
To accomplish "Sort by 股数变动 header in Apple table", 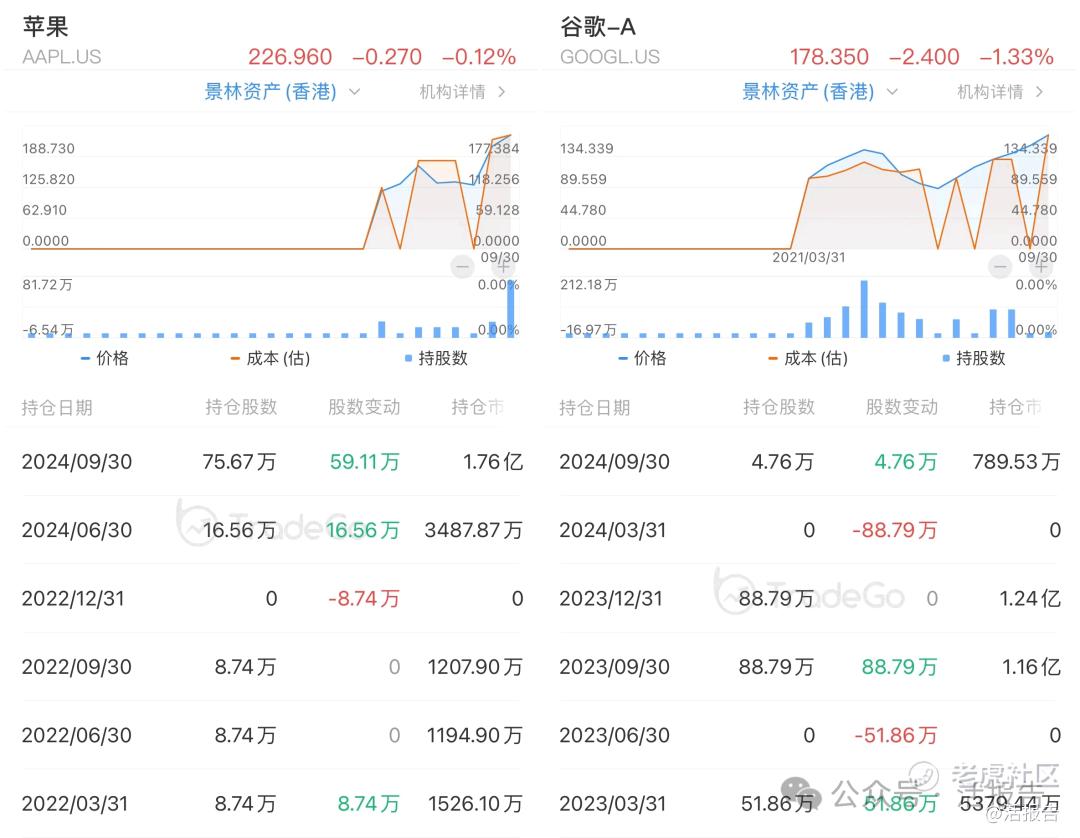I will point(364,407).
